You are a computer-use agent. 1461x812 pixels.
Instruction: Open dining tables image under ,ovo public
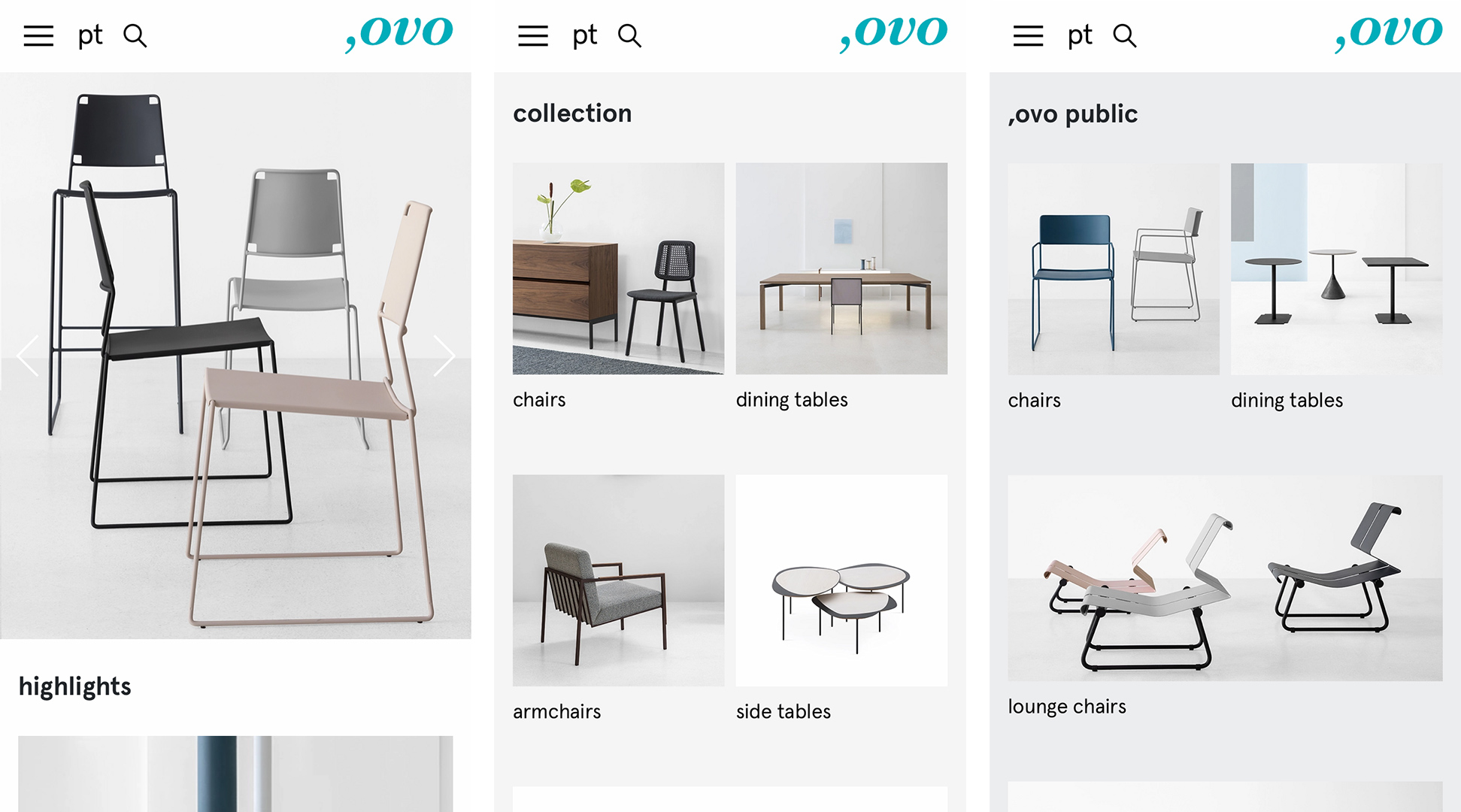[x=1336, y=269]
